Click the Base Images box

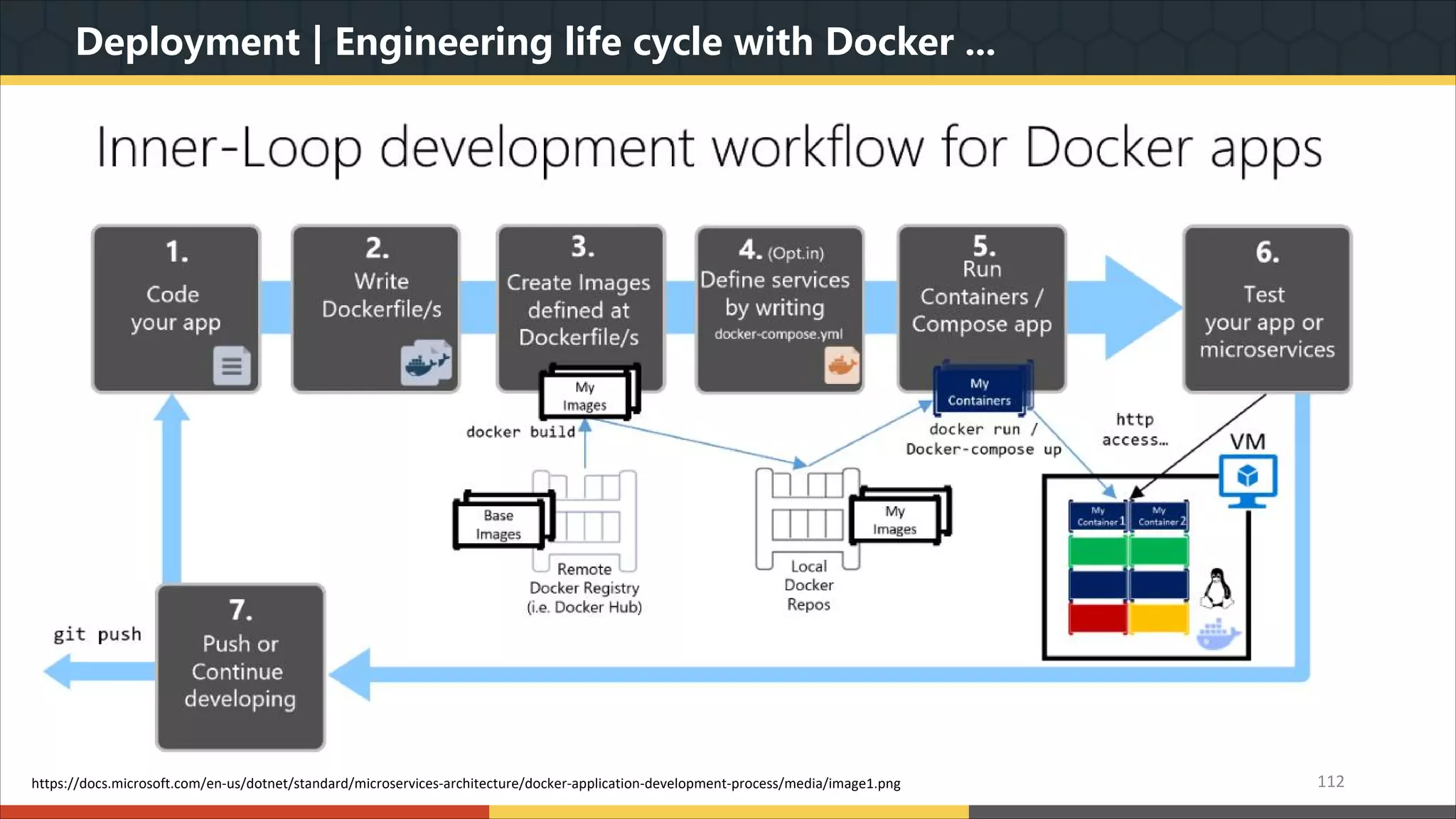point(500,523)
